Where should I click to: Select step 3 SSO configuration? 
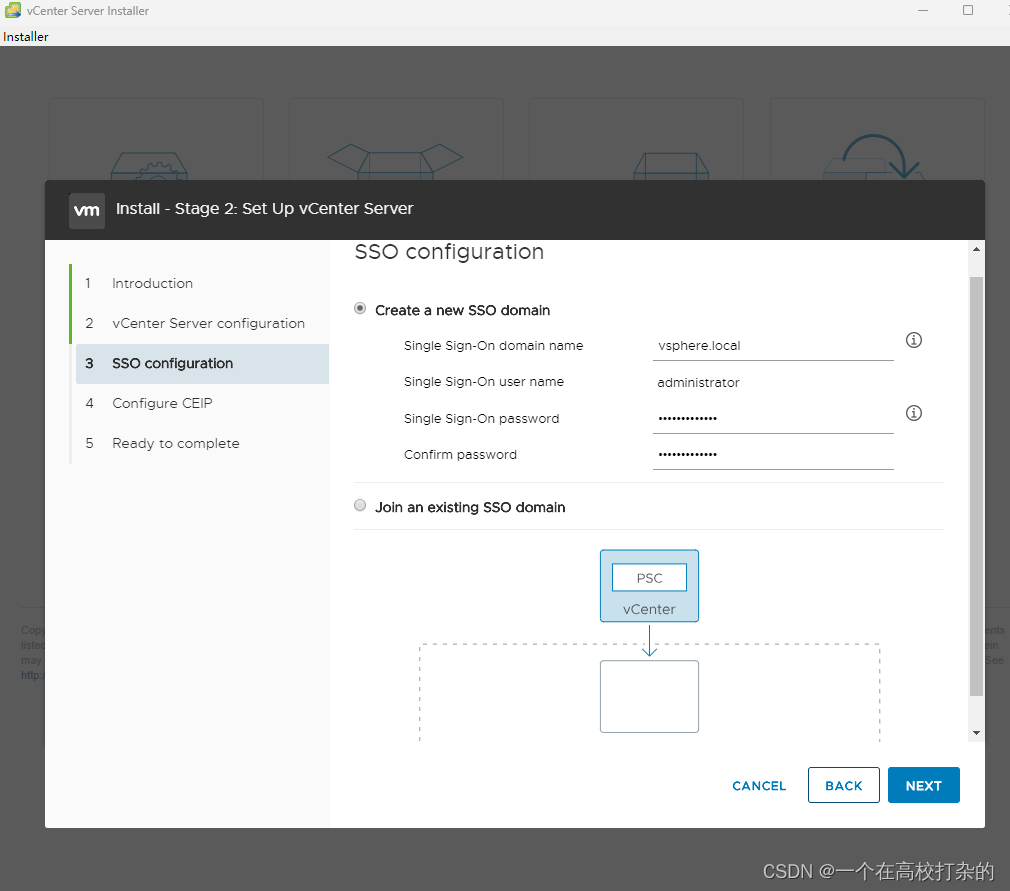(x=202, y=363)
